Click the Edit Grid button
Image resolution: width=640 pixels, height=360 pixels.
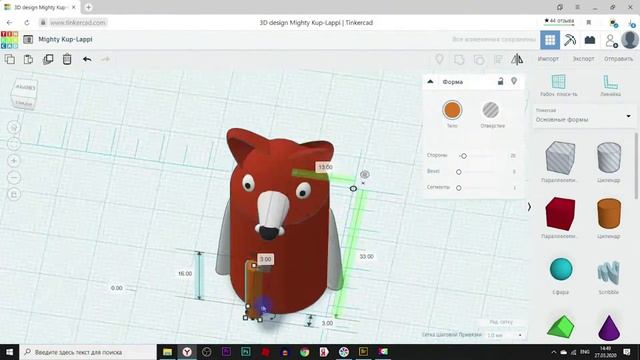(x=501, y=322)
